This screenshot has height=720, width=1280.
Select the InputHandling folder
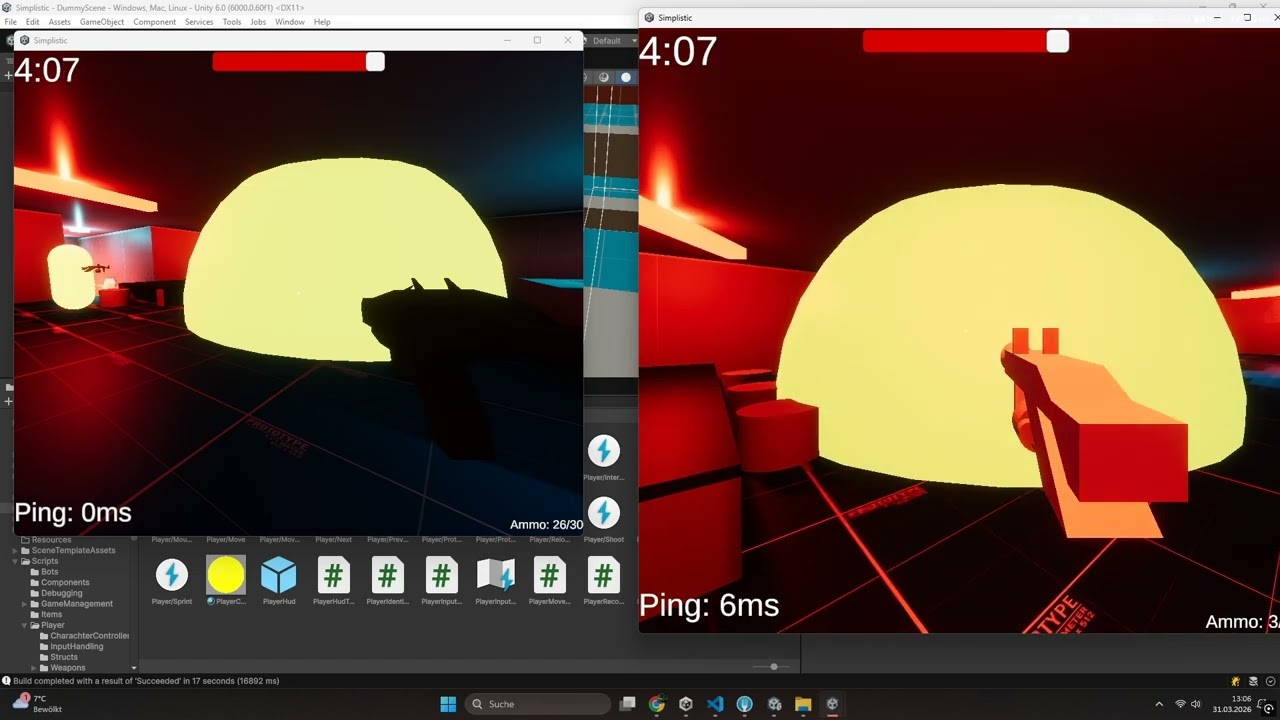pos(76,646)
